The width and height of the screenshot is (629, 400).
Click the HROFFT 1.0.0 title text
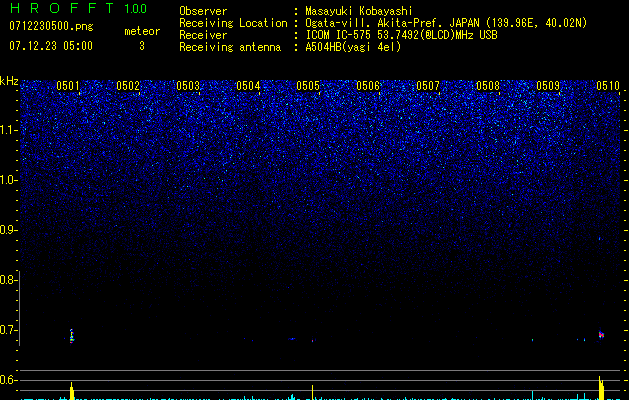tap(78, 8)
